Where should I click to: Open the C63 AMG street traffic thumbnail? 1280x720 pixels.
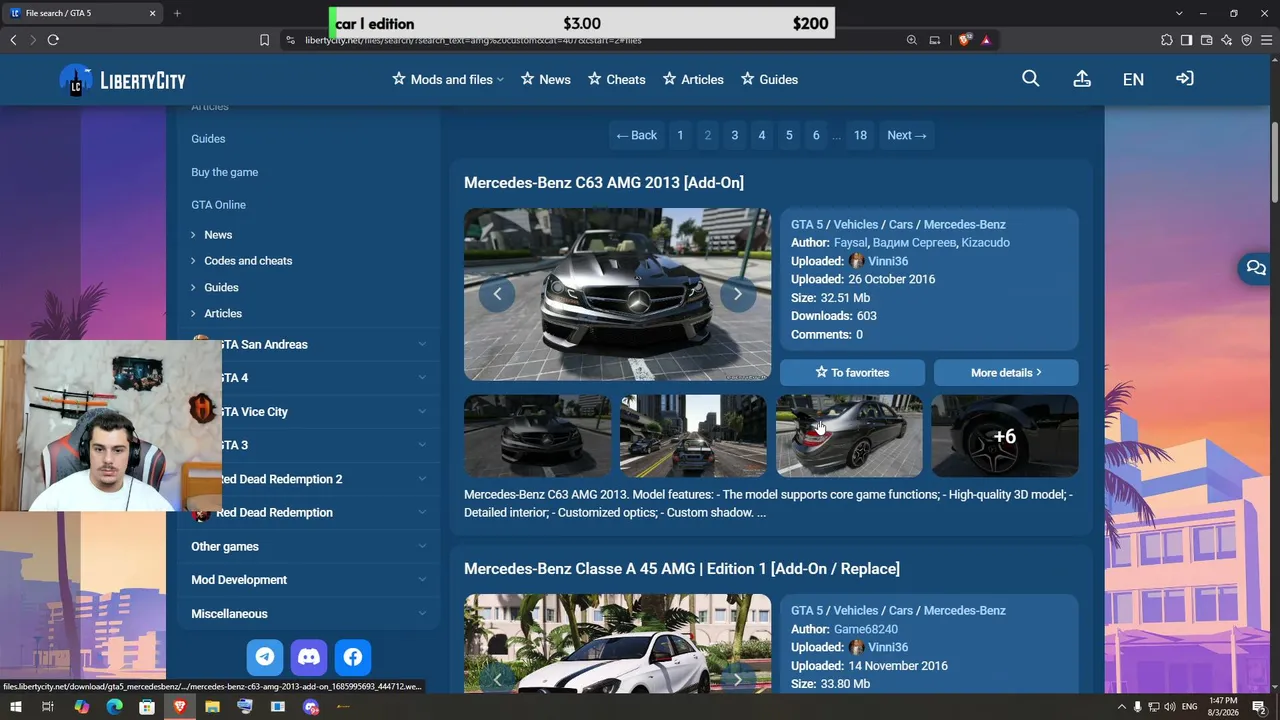(693, 436)
